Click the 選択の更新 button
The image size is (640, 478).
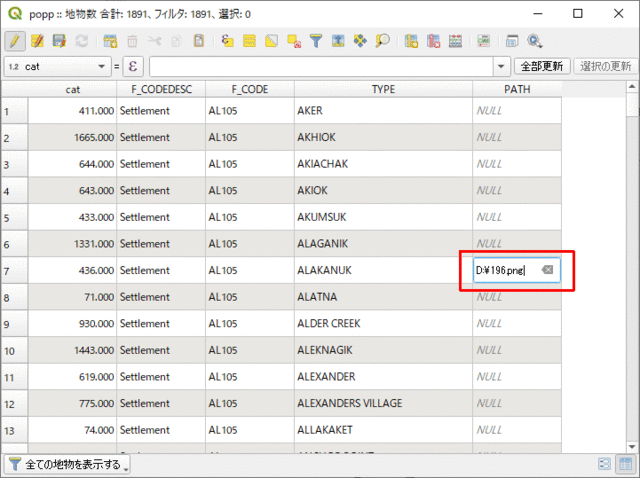pyautogui.click(x=605, y=66)
